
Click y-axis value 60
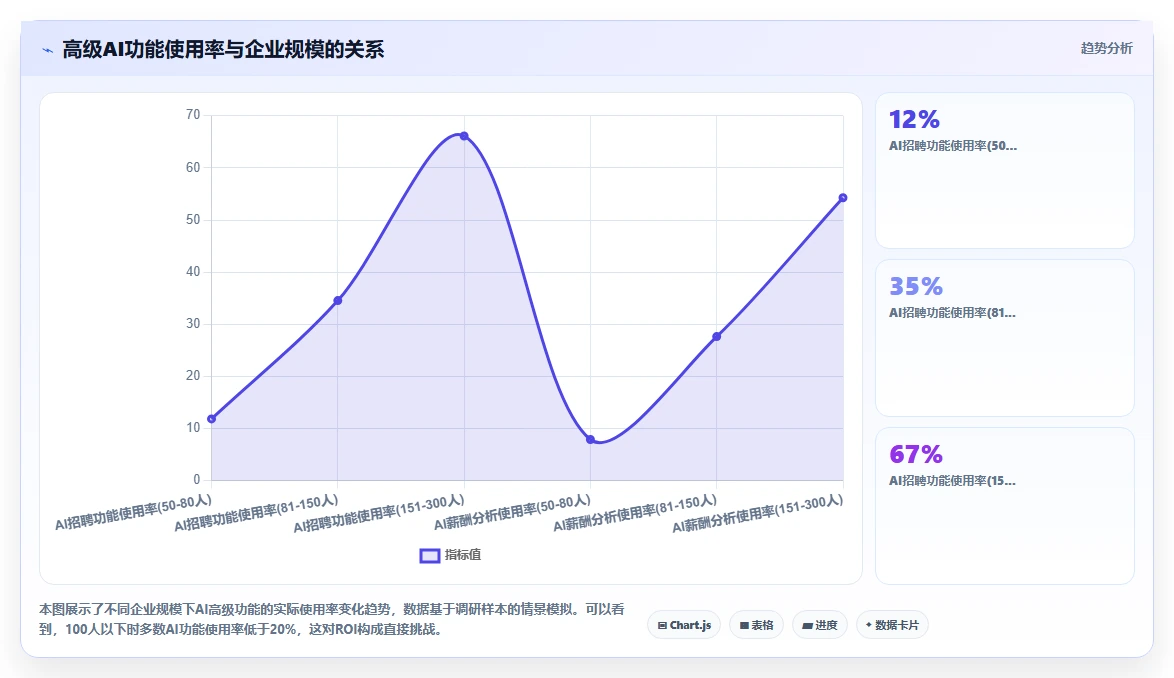pos(193,168)
